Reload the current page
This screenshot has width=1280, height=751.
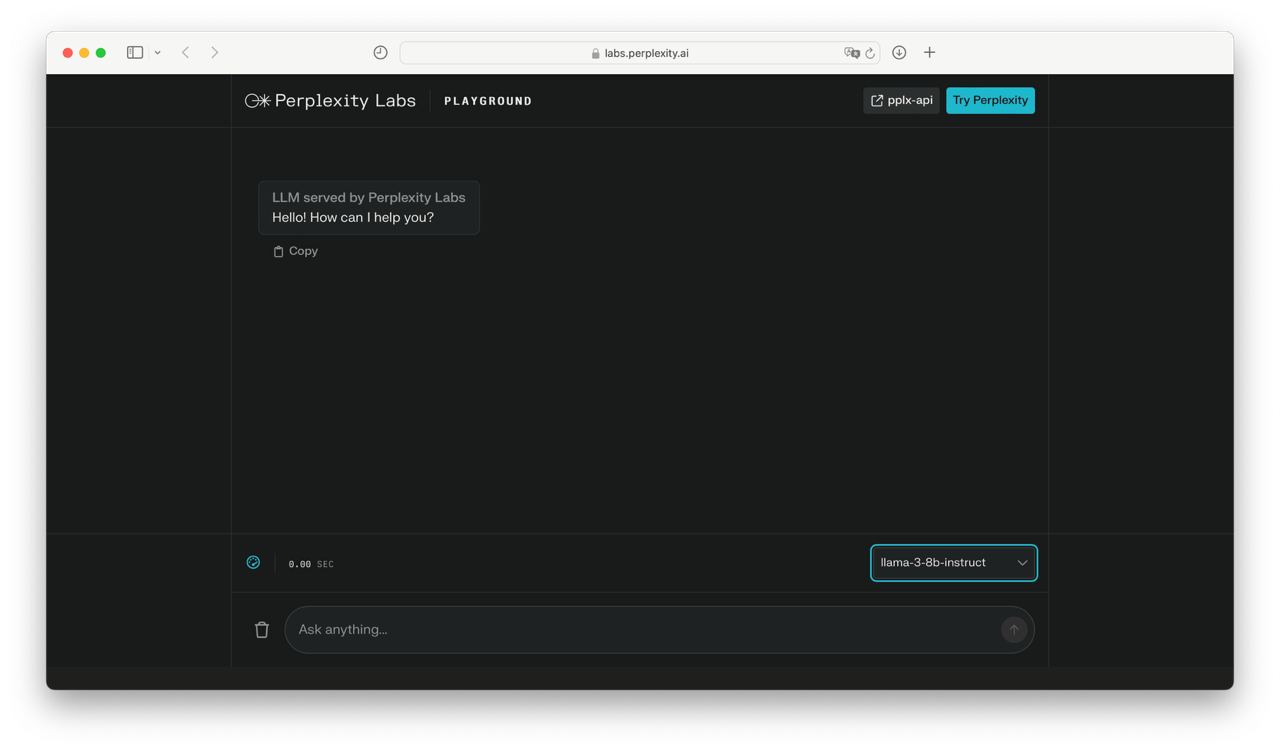click(870, 53)
